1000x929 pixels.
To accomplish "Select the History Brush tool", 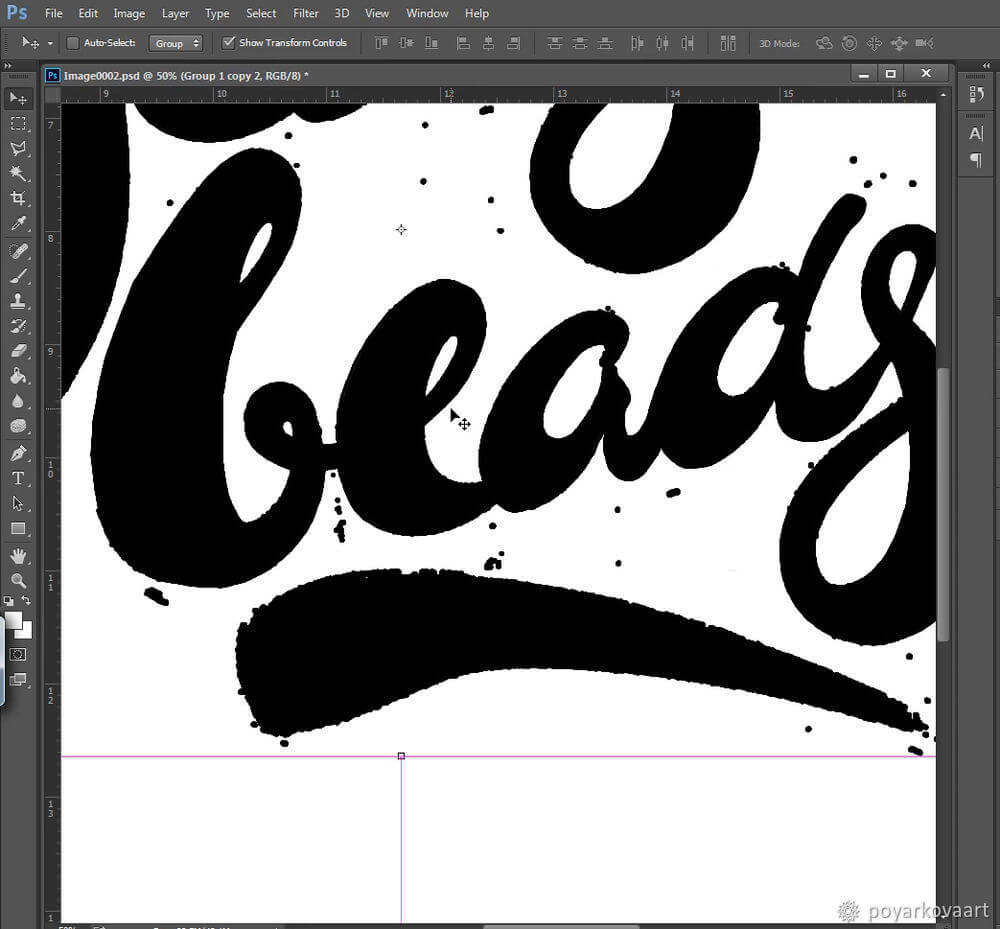I will coord(18,326).
